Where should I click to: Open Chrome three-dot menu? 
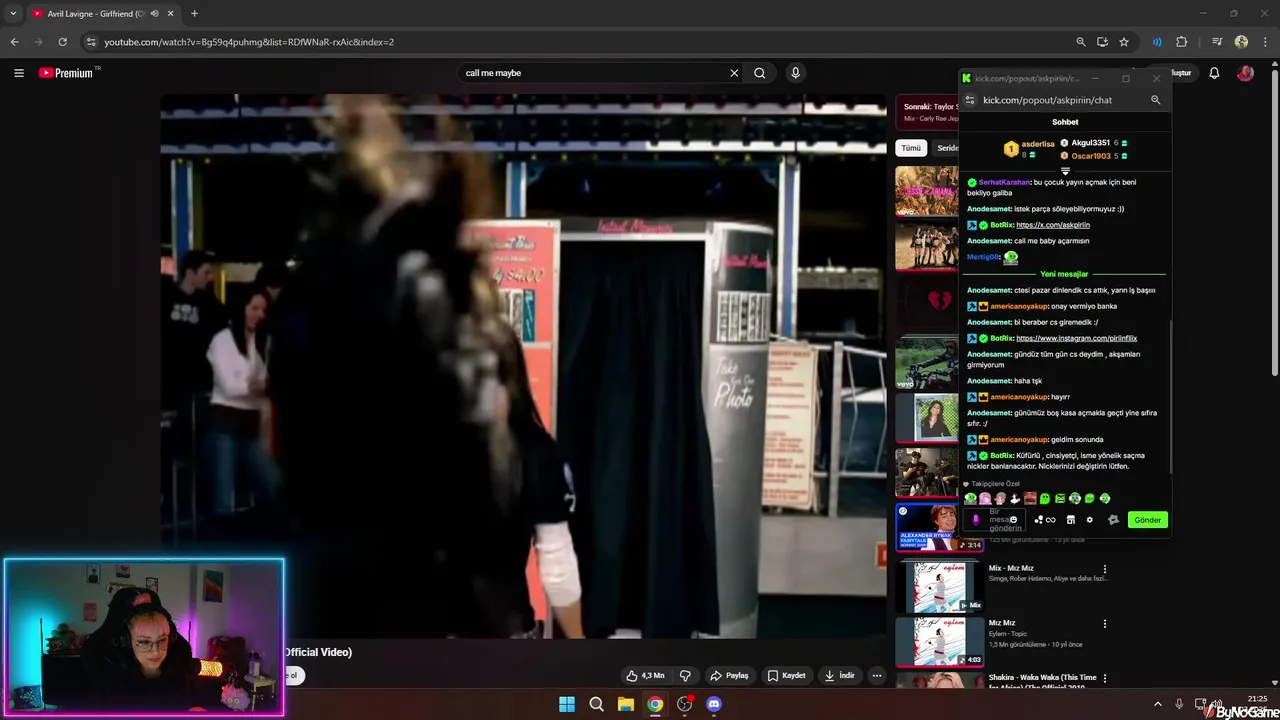pos(1265,42)
